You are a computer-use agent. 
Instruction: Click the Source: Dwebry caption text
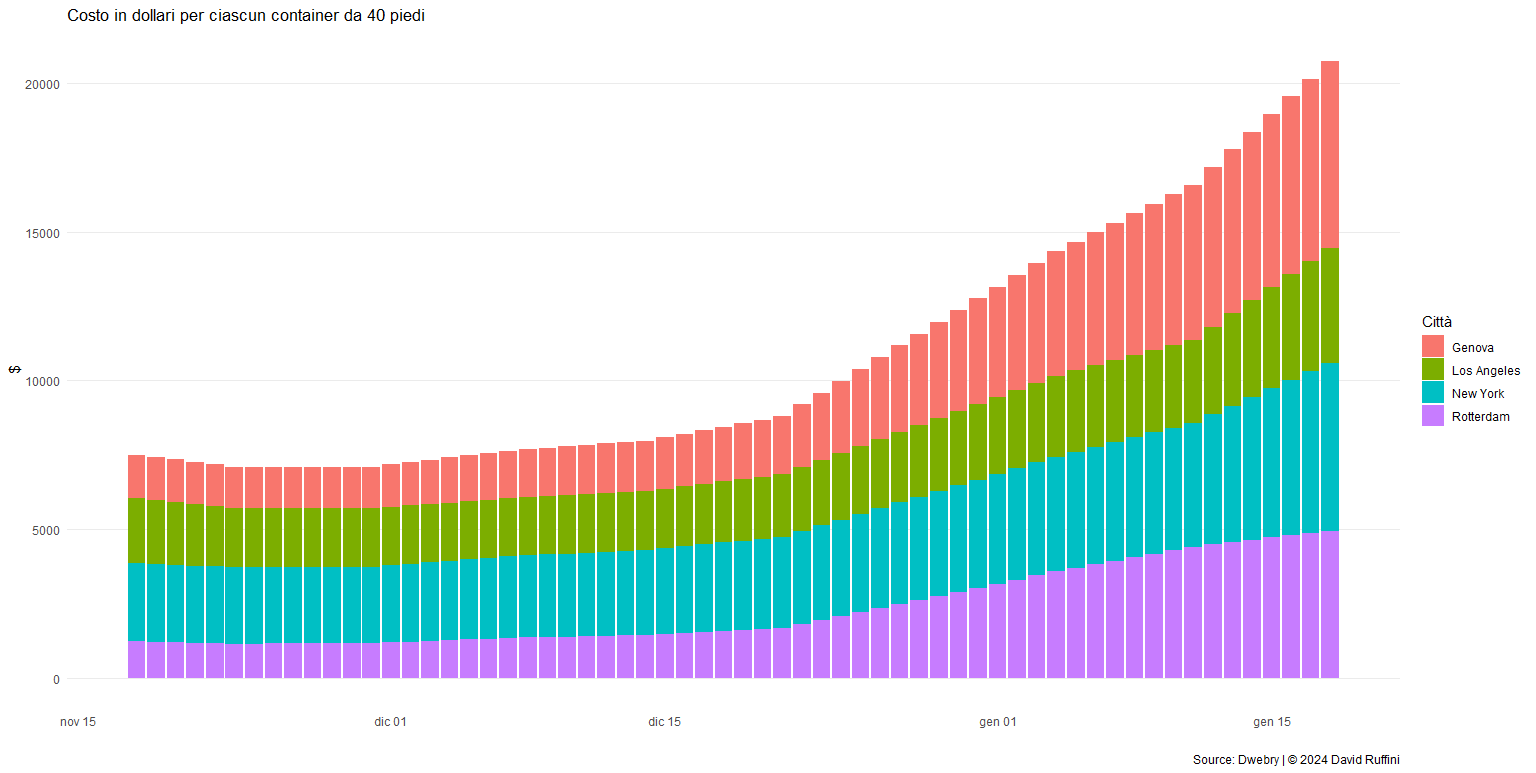tap(1296, 760)
